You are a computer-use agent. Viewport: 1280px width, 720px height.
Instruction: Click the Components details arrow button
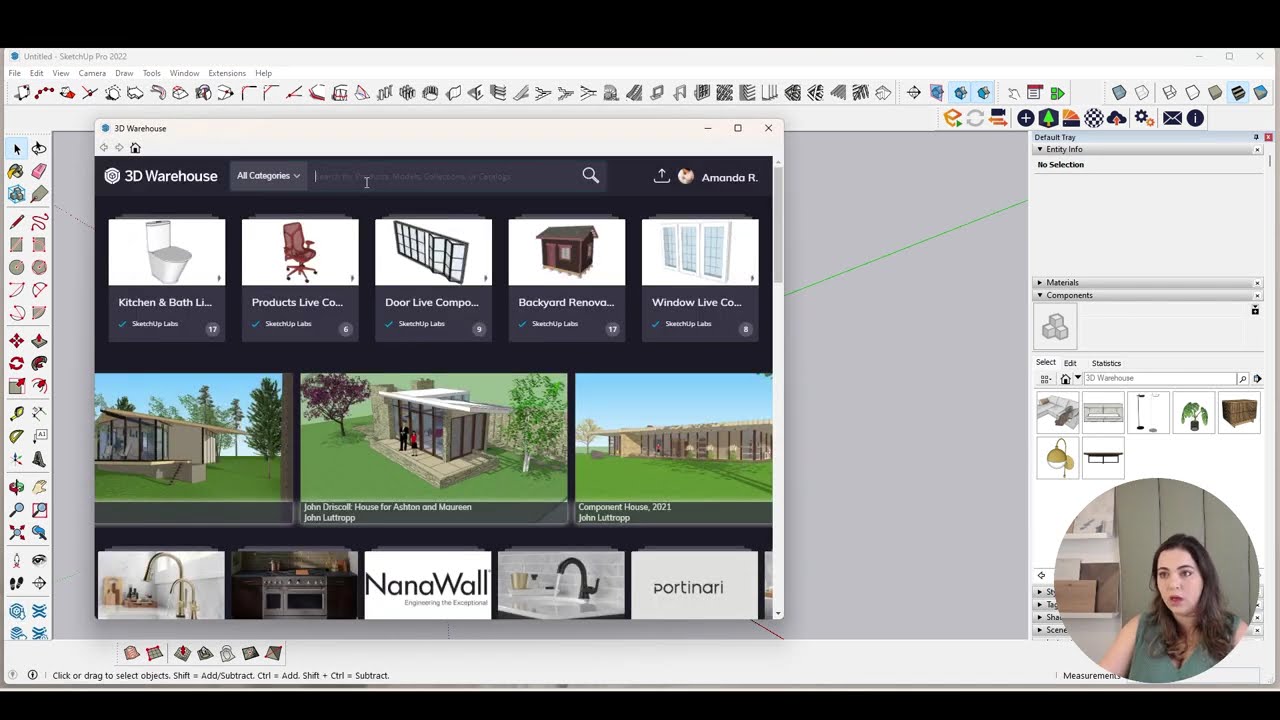point(1257,378)
